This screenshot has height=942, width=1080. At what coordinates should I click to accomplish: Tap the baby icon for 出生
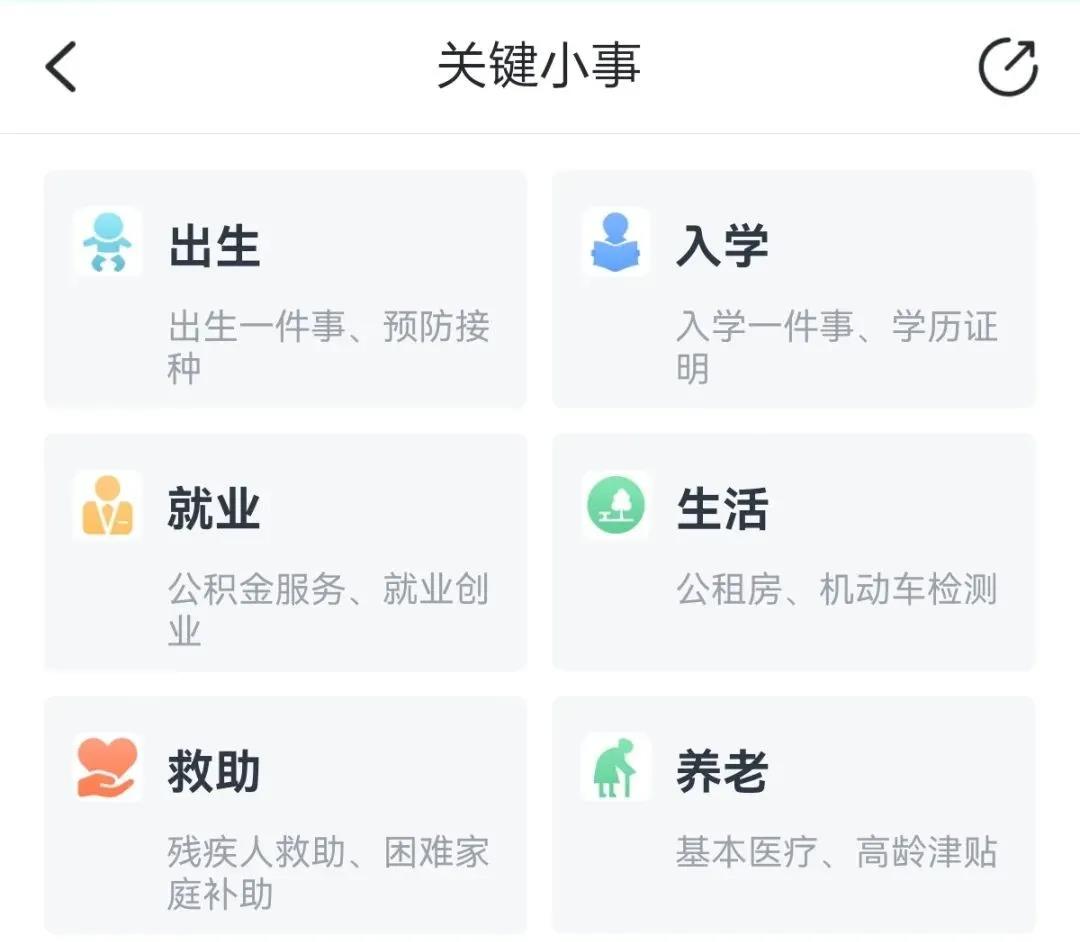coord(107,242)
